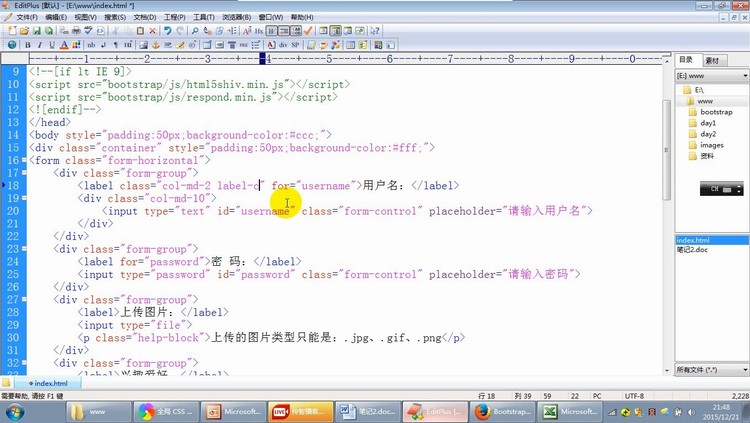
Task: Collapse fold marker on line 23
Action: click(x=24, y=249)
